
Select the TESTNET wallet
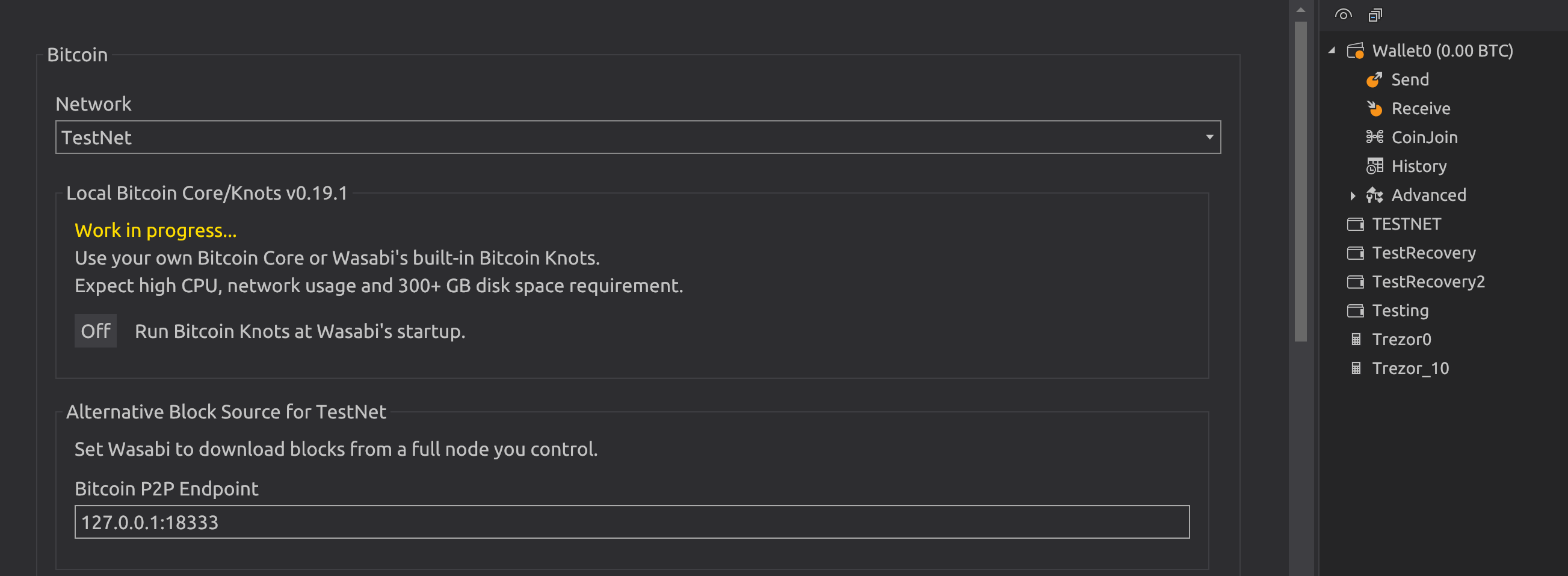point(1406,224)
